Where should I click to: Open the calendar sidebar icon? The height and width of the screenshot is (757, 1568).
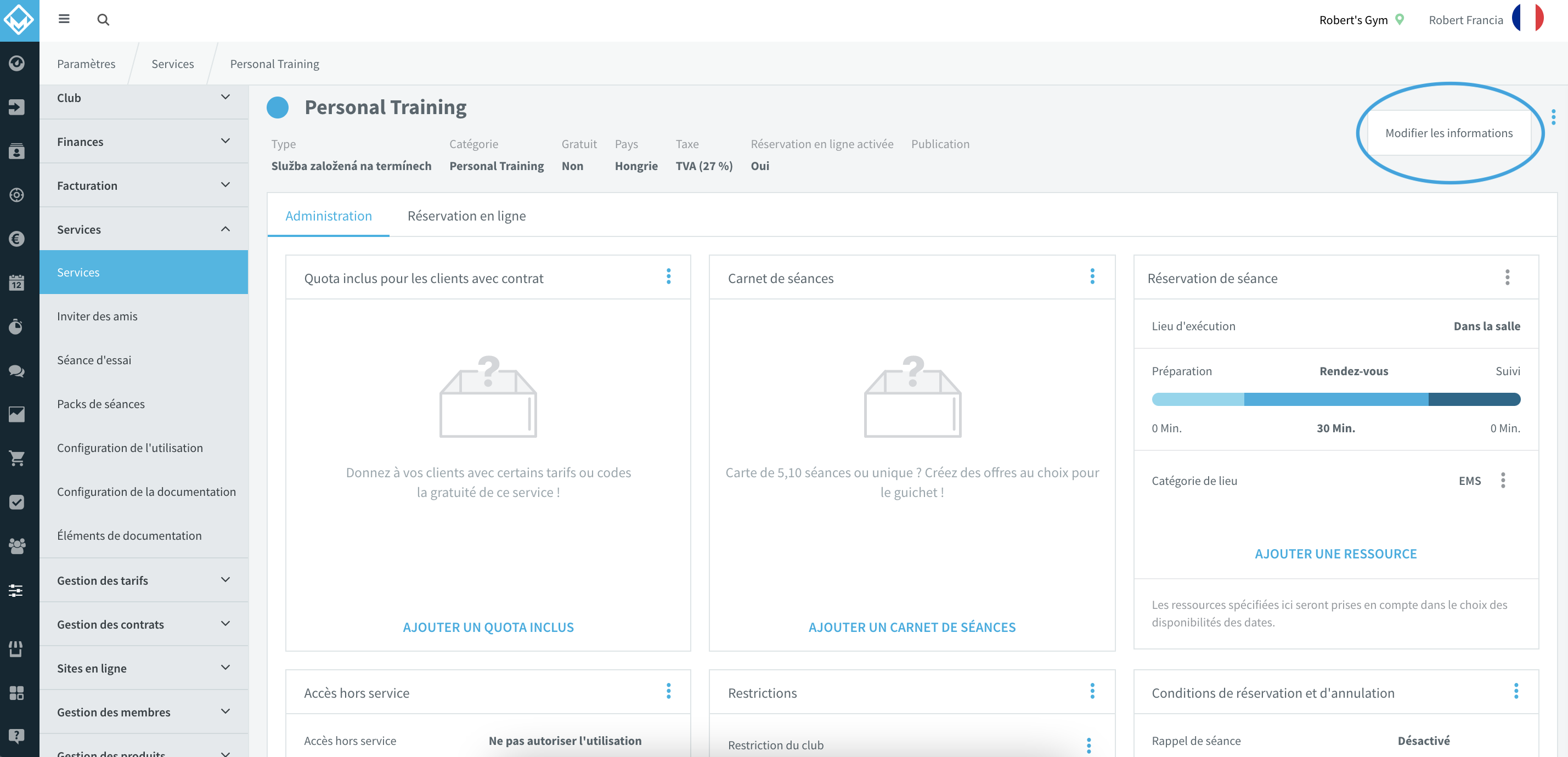click(17, 283)
